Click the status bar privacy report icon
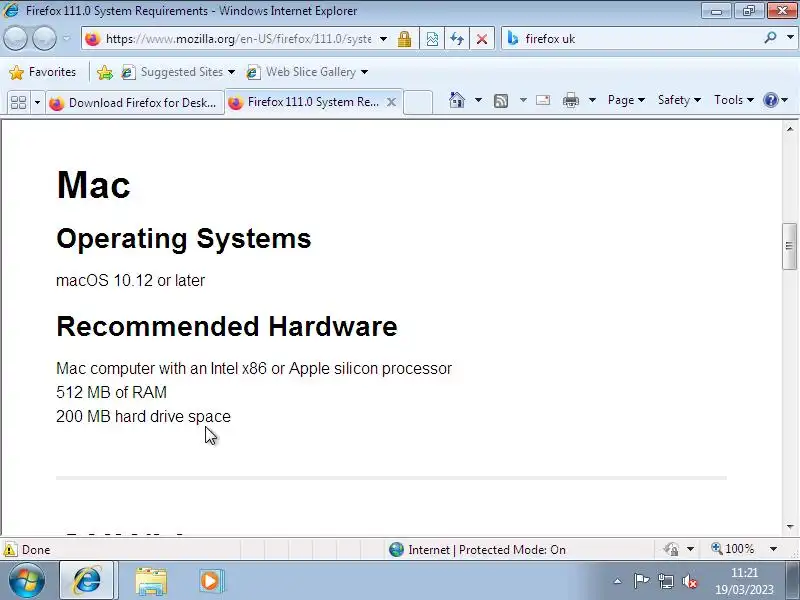Image resolution: width=800 pixels, height=600 pixels. (671, 549)
